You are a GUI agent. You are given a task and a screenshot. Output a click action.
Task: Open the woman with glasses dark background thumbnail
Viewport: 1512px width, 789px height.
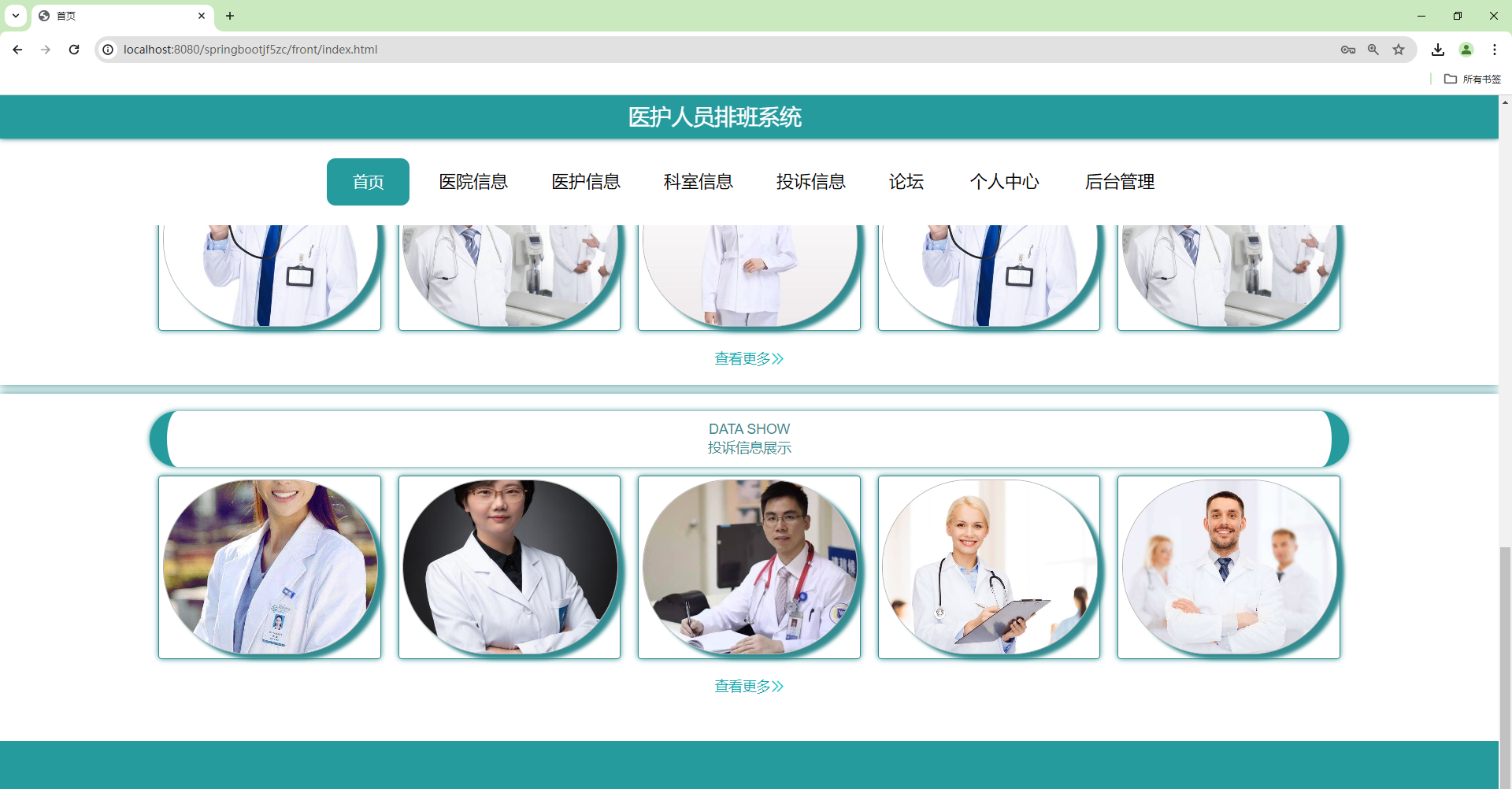[510, 567]
